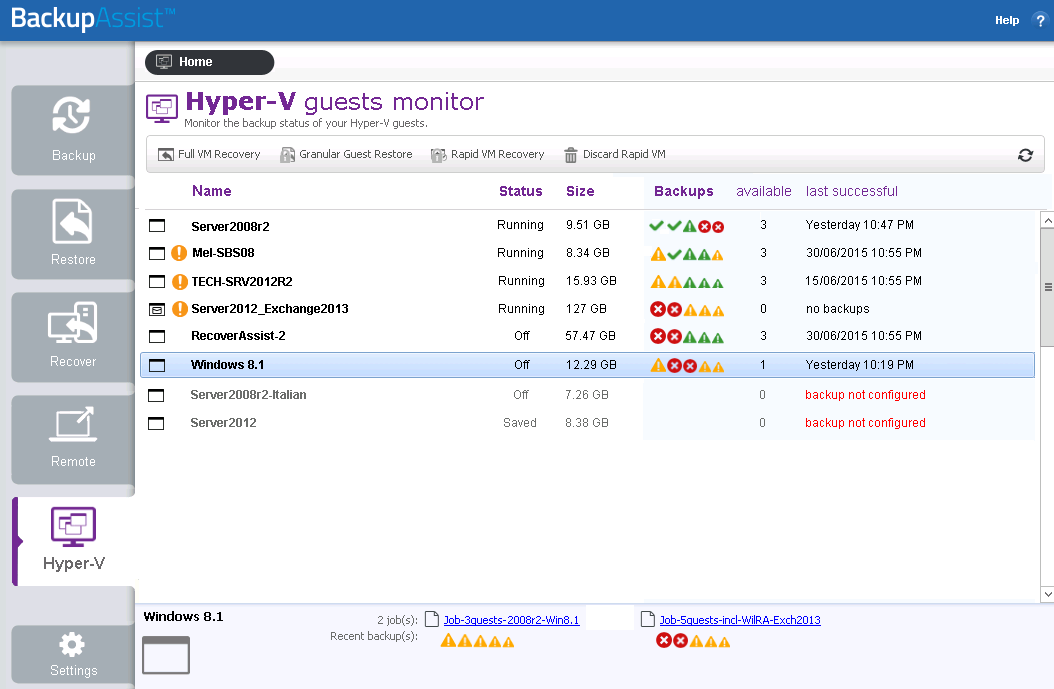Click "Yesterday 10:47 PM" in Server2008r2 row

pyautogui.click(x=860, y=225)
